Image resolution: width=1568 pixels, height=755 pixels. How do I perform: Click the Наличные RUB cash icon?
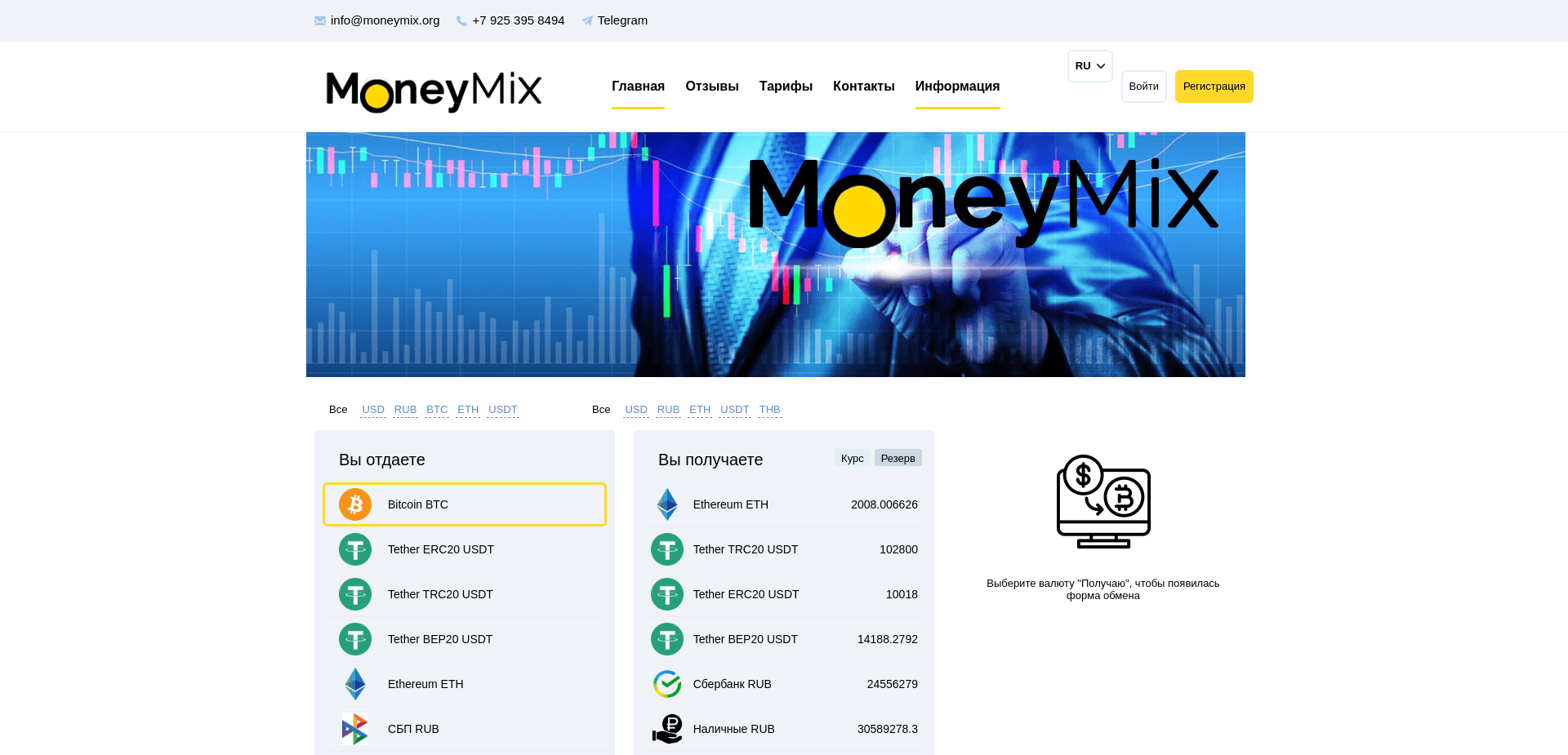click(x=667, y=729)
